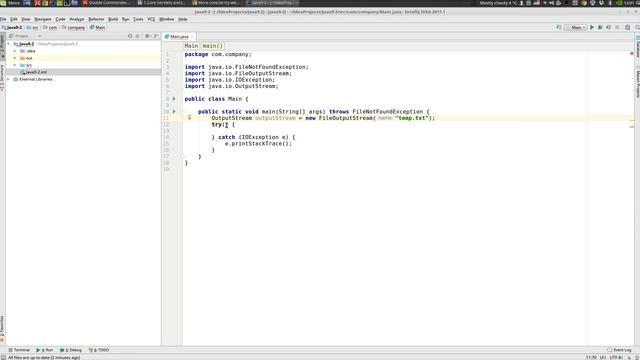Image resolution: width=640 pixels, height=360 pixels.
Task: Click main() breadcrumb above editor
Action: [213, 46]
